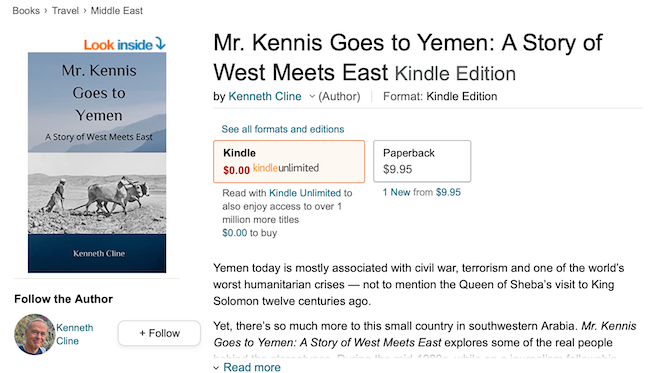Go to the Travel breadcrumb category
Screen dimensions: 648x373
coord(65,11)
